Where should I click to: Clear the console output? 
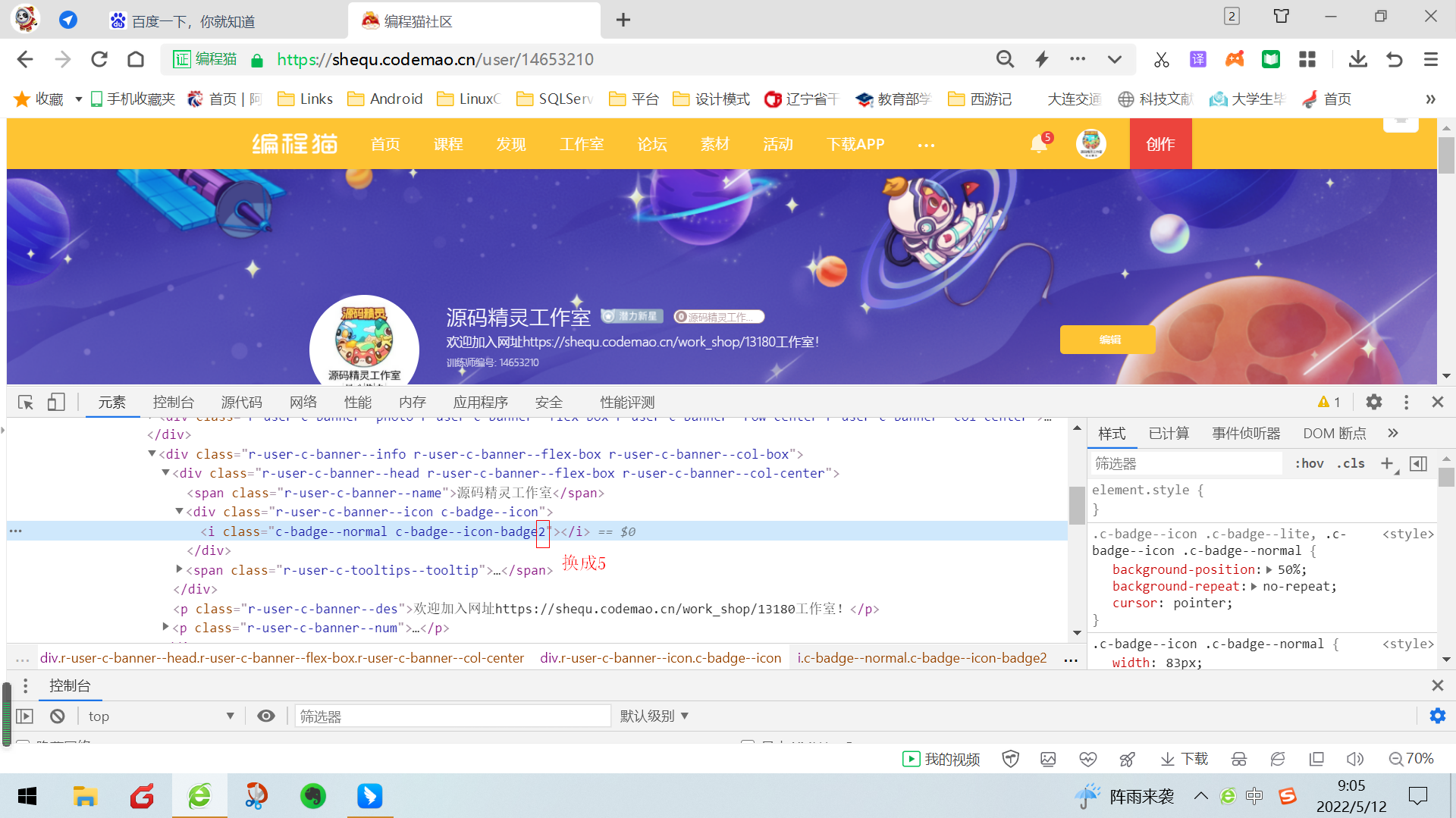pos(58,716)
